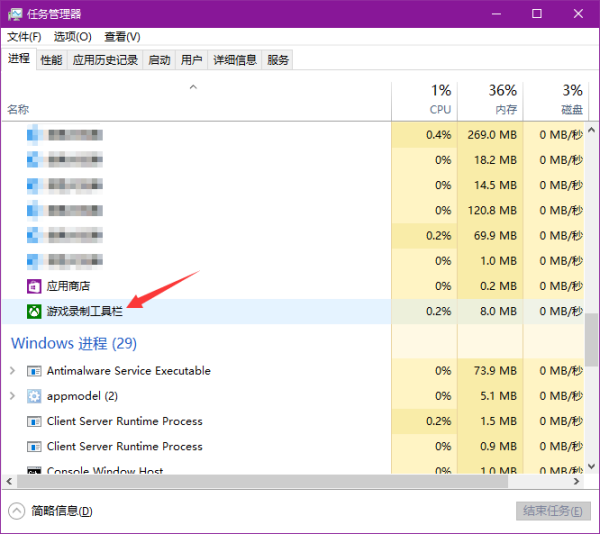Click the horizontal scrollbar right arrow
Screen dimensions: 600x534
coord(577,482)
